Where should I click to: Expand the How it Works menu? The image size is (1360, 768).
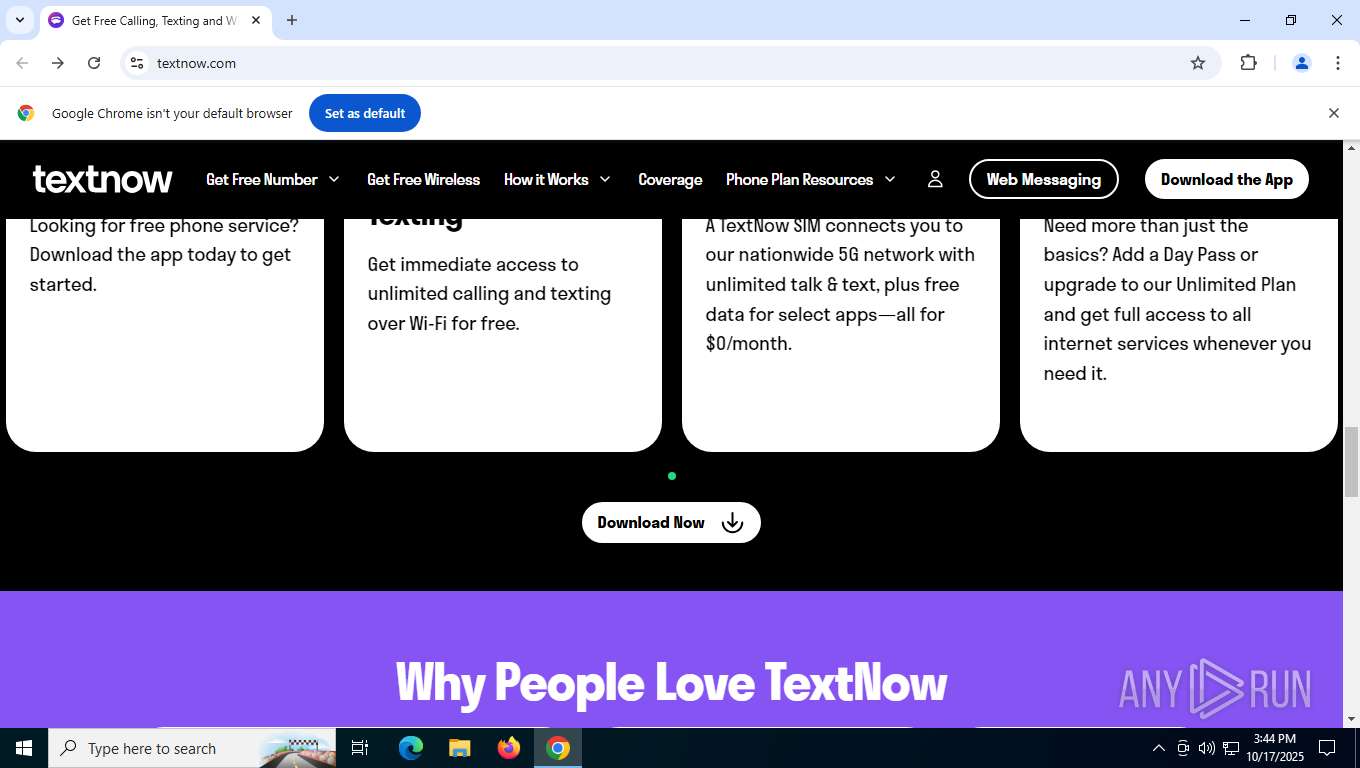557,179
